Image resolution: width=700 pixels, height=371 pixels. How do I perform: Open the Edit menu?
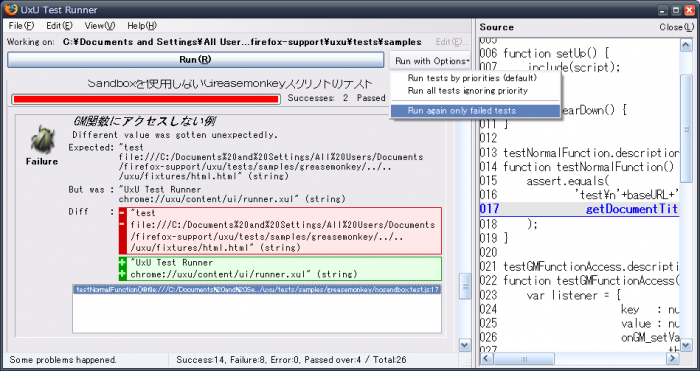tap(59, 26)
